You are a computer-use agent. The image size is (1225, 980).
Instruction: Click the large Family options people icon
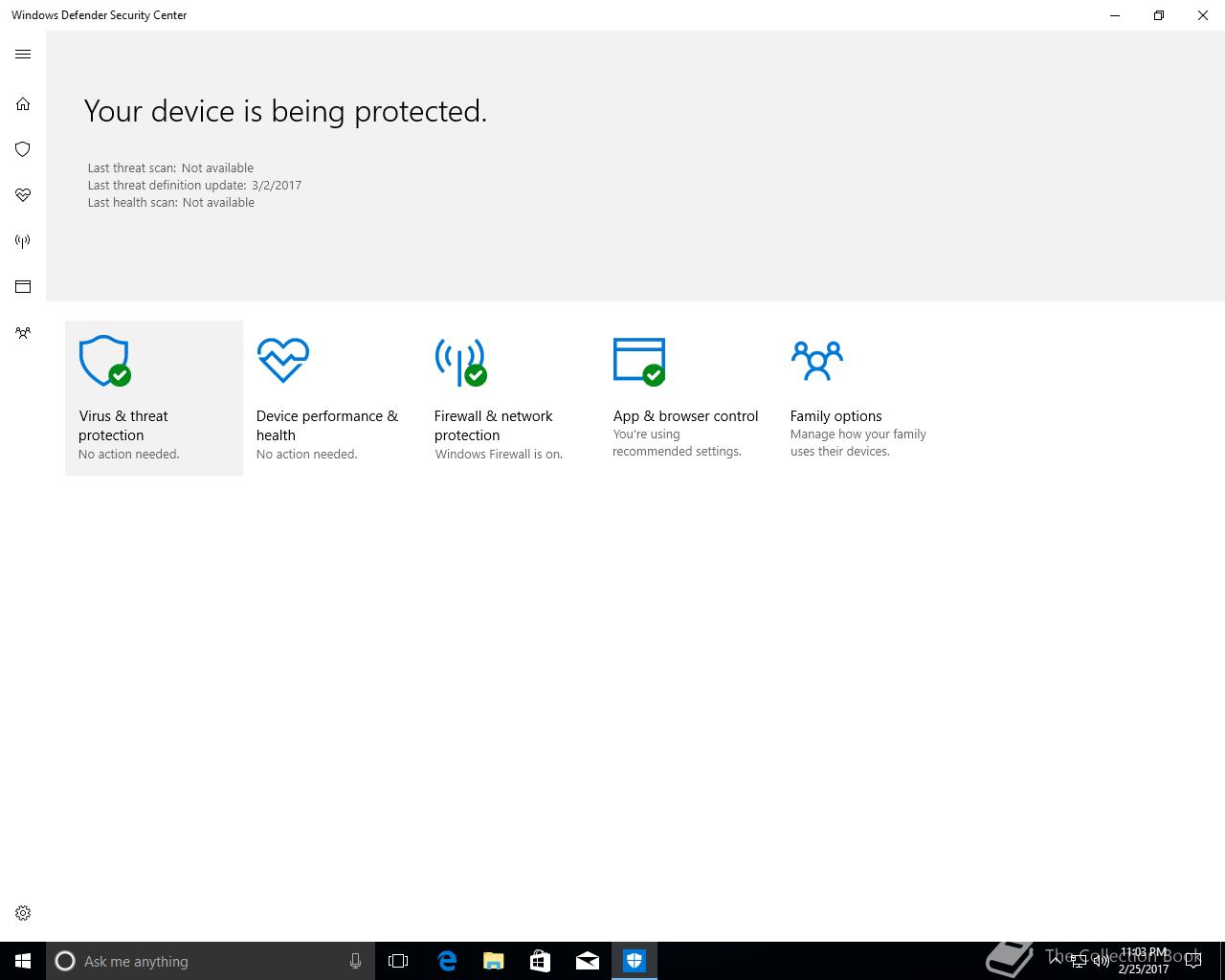(817, 360)
